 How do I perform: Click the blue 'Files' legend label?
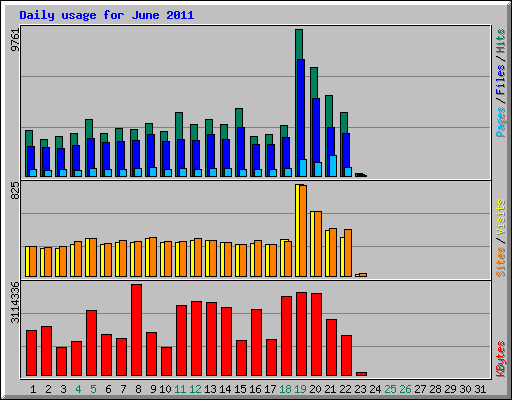click(x=501, y=80)
